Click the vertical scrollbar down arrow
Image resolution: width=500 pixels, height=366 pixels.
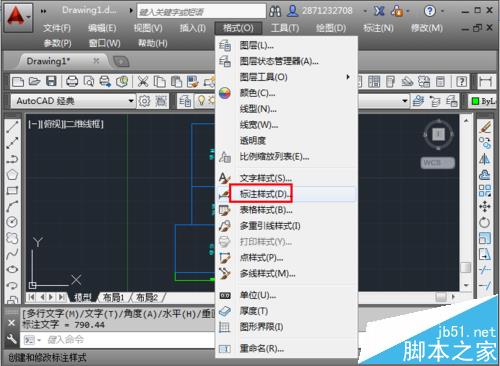point(466,285)
